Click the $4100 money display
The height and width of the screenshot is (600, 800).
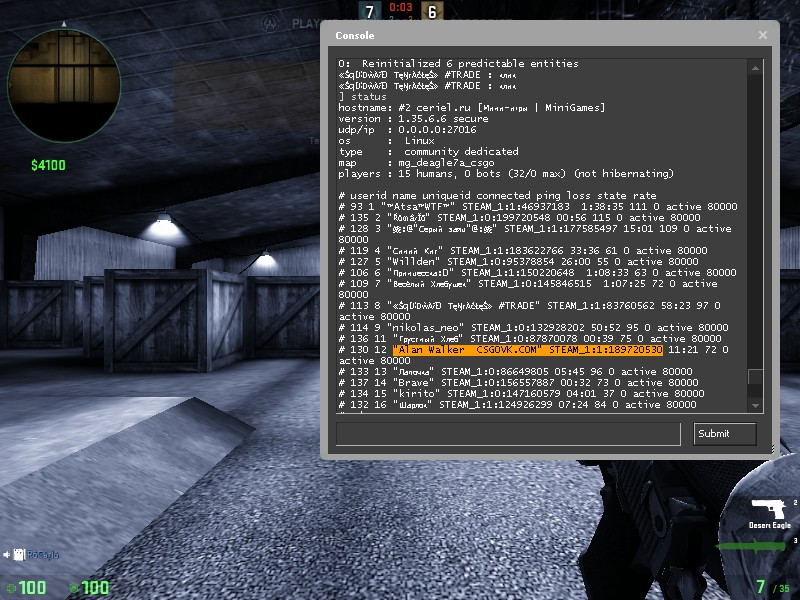(49, 165)
